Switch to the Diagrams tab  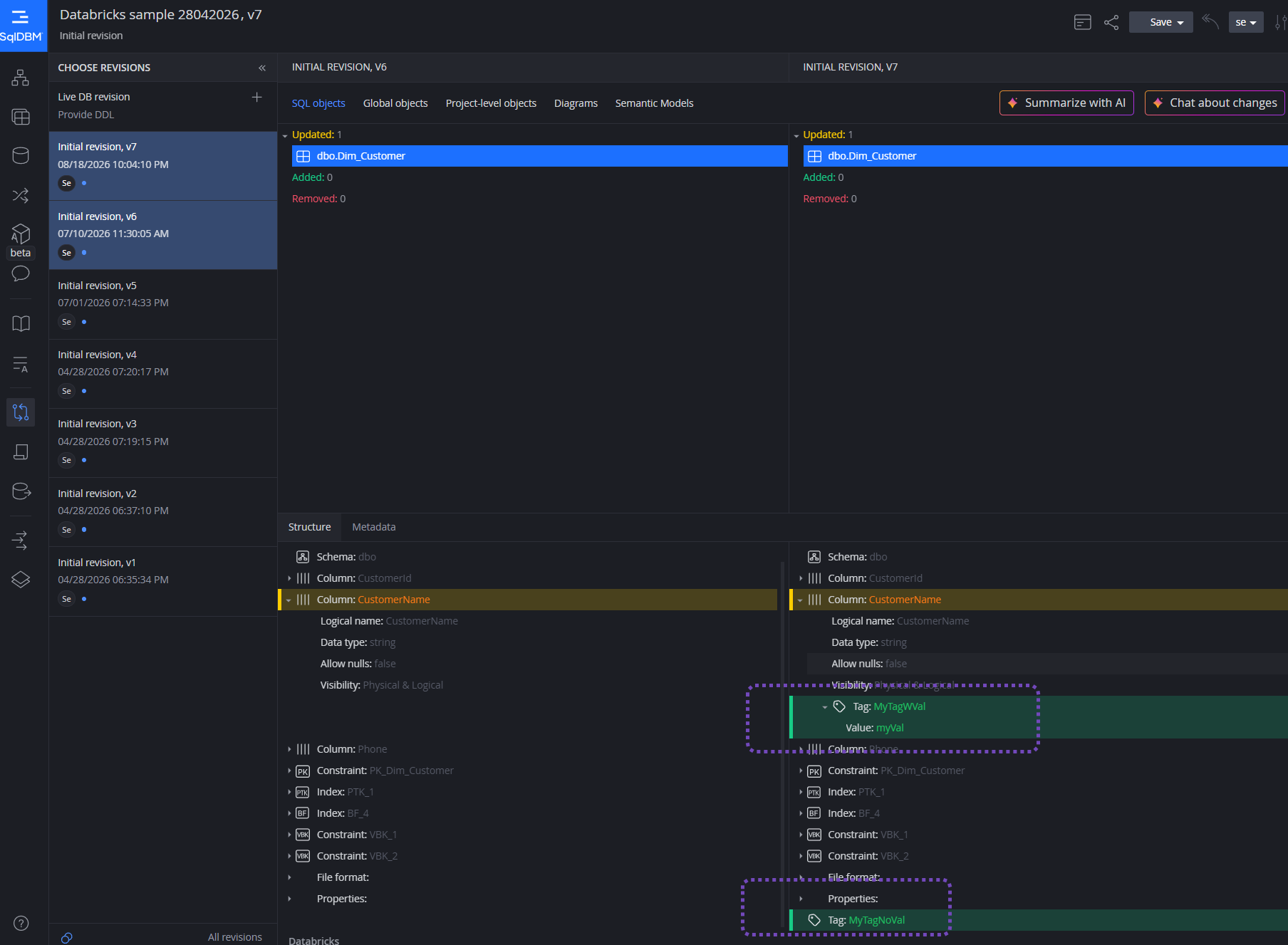(x=576, y=103)
